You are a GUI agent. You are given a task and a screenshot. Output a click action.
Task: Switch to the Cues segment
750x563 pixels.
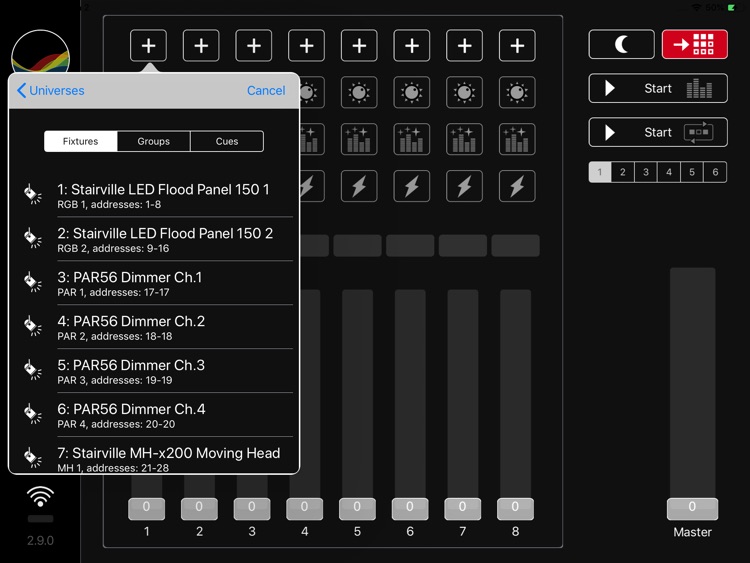[227, 141]
